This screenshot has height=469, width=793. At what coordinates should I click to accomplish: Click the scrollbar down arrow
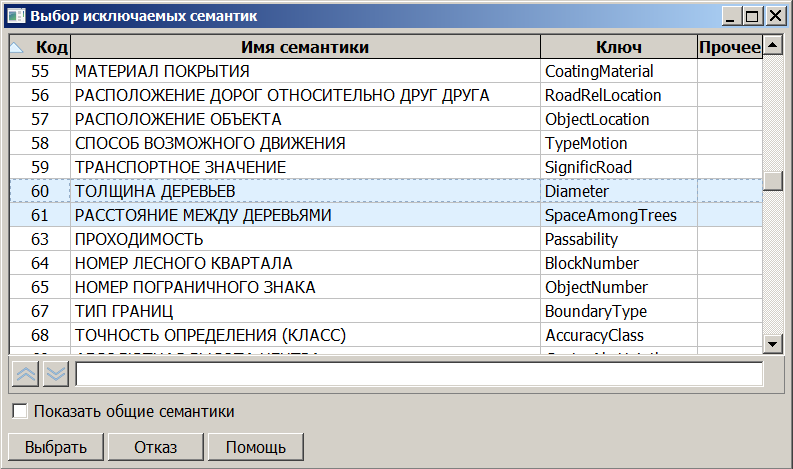pyautogui.click(x=772, y=343)
